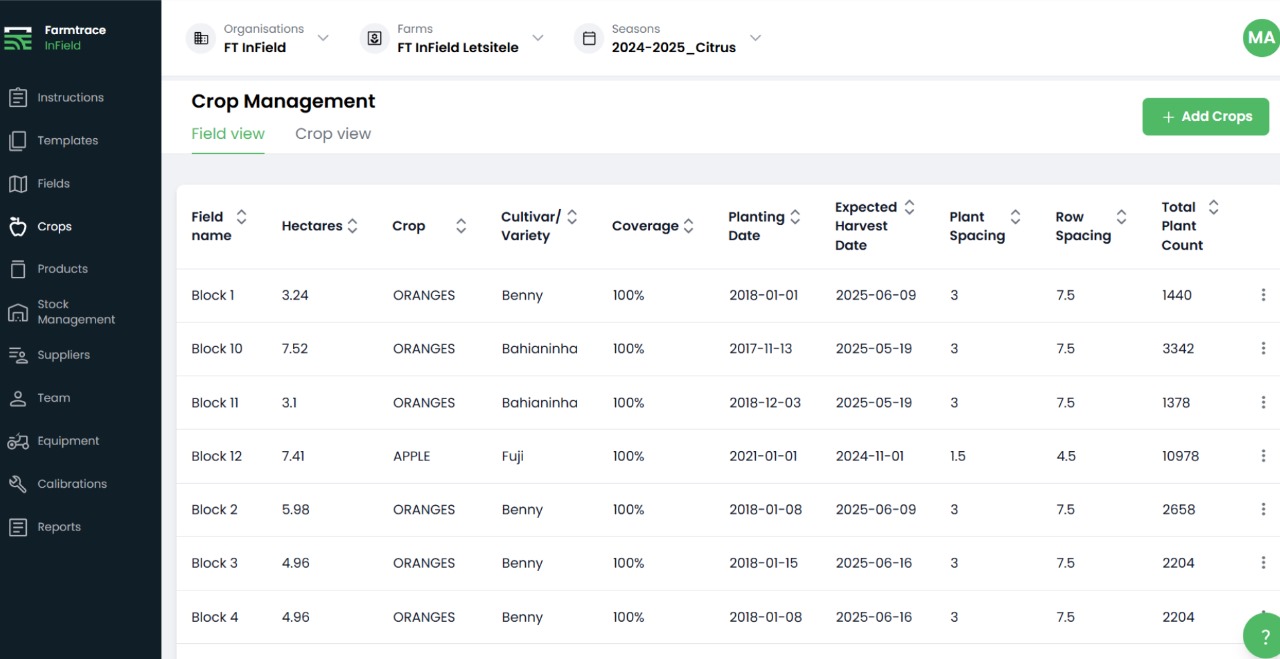Image resolution: width=1280 pixels, height=659 pixels.
Task: Open Instructions clipboard icon in sidebar
Action: coord(17,98)
